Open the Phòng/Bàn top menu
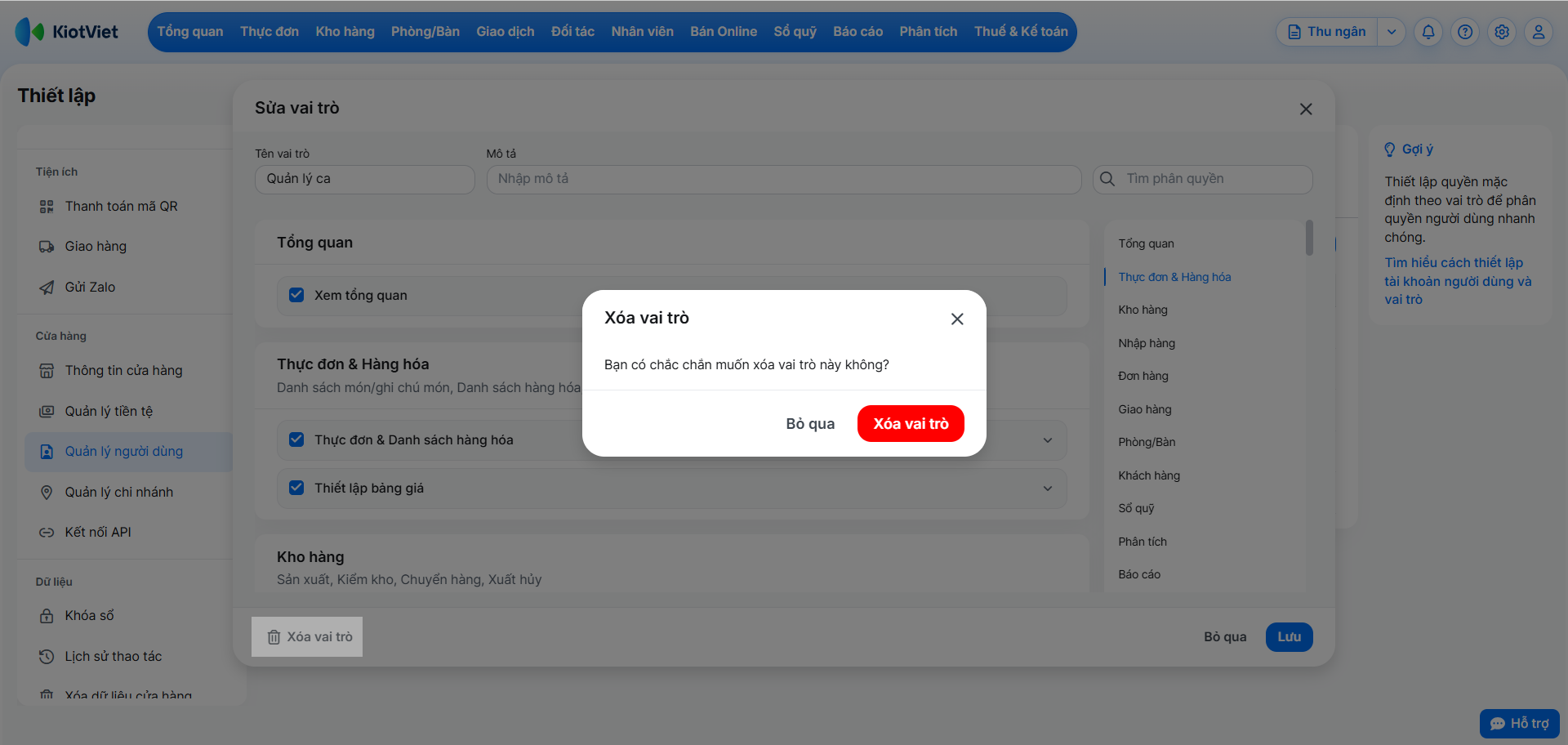 (x=425, y=32)
